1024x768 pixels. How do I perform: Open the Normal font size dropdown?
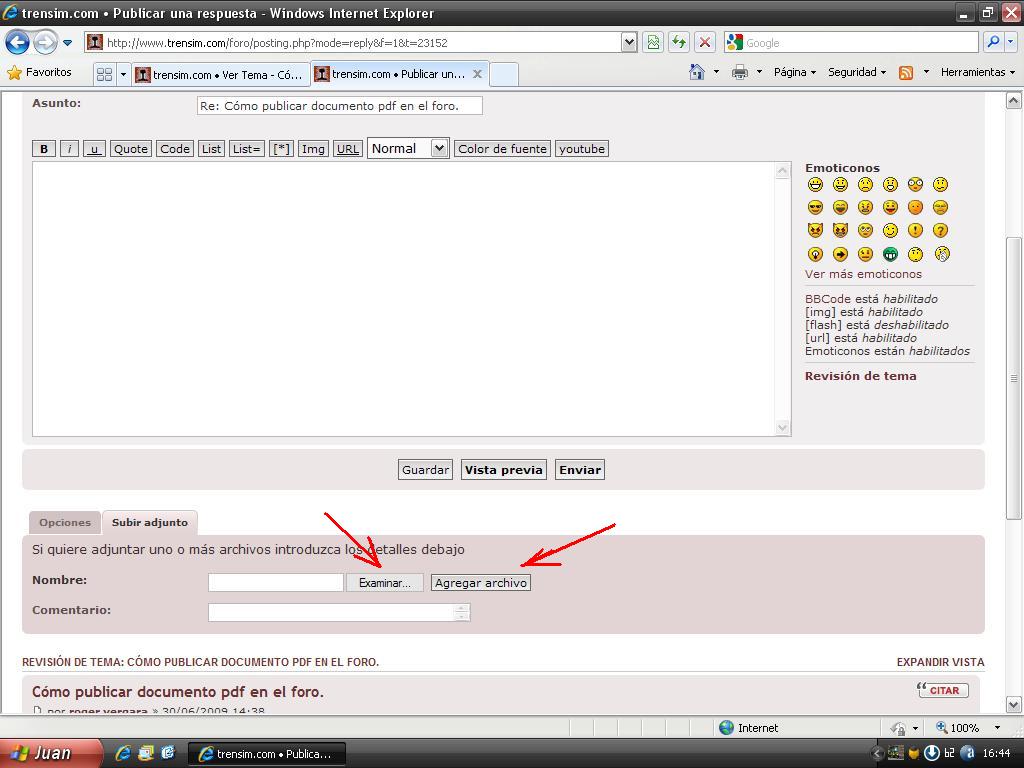click(x=408, y=148)
